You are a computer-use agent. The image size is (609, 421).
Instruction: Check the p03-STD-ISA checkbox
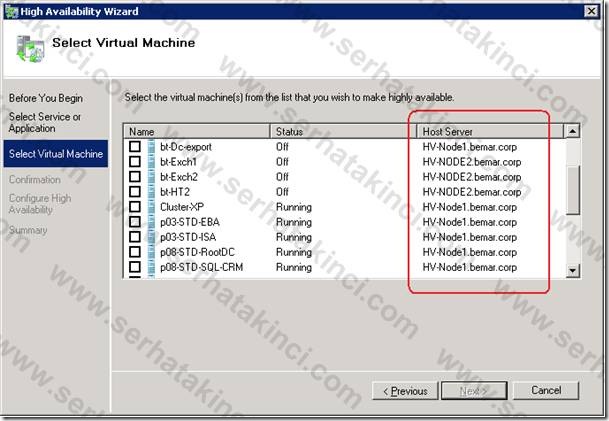coord(135,237)
